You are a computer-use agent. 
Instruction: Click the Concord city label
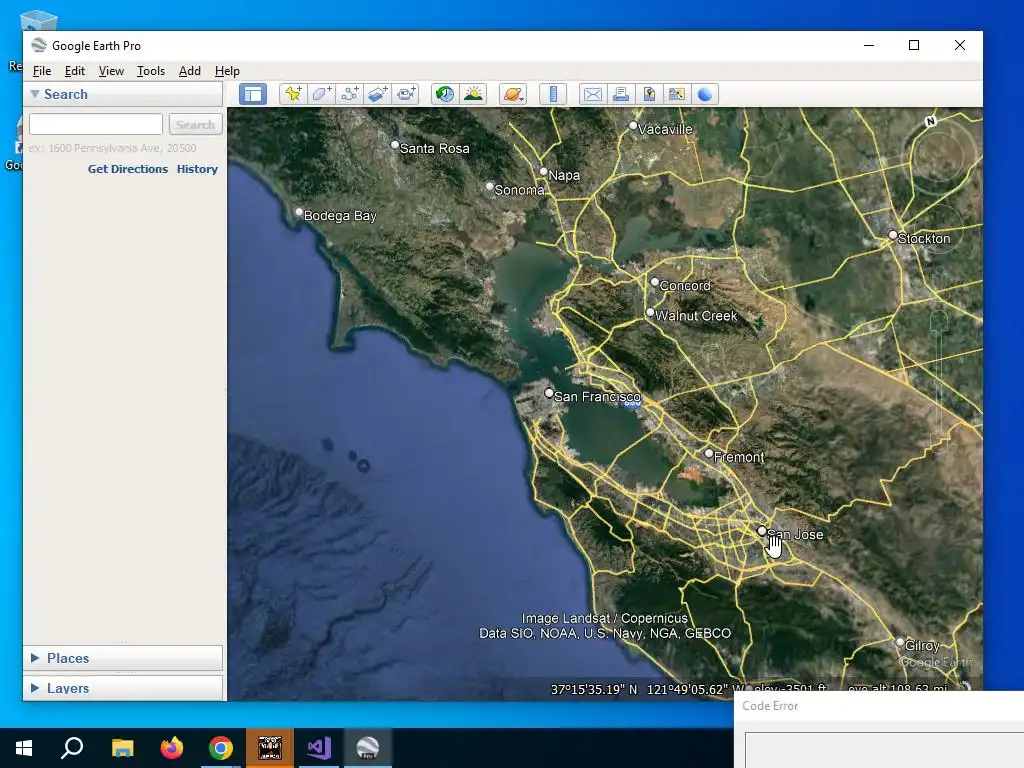pos(684,285)
